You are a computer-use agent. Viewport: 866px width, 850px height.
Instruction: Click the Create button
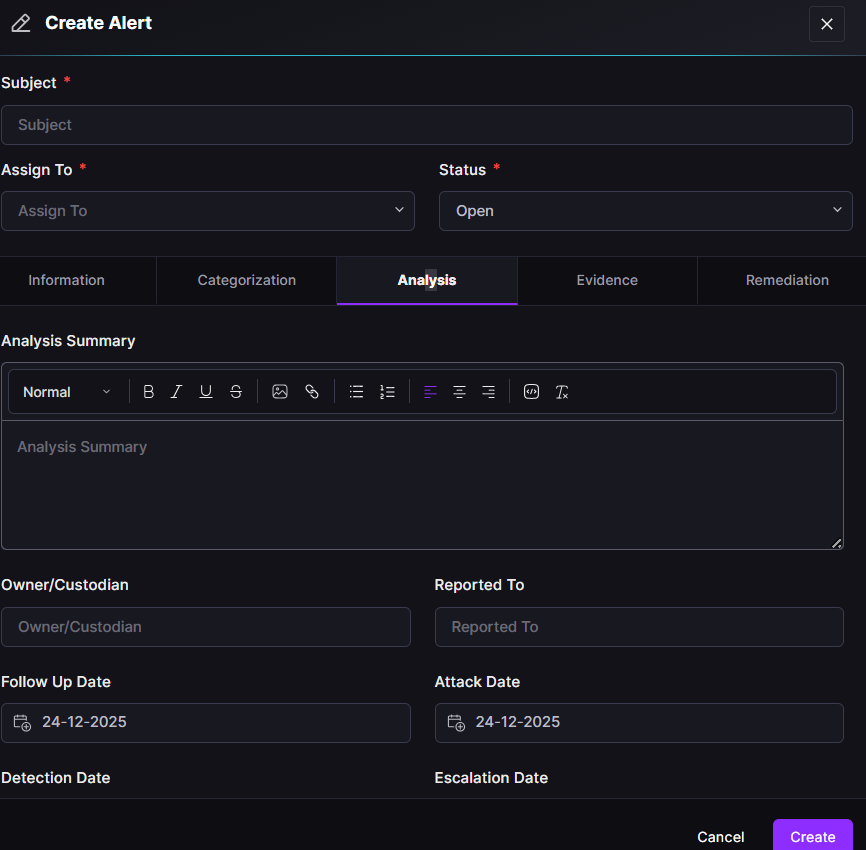(x=812, y=836)
